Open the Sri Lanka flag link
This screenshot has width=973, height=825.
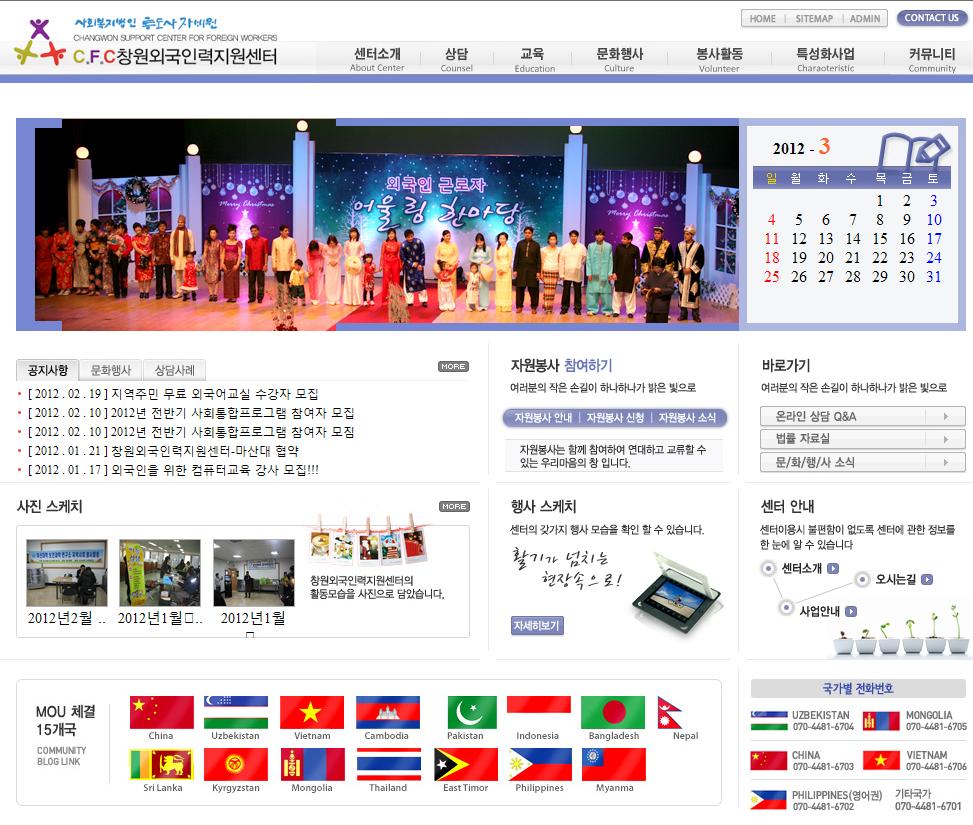coord(161,764)
